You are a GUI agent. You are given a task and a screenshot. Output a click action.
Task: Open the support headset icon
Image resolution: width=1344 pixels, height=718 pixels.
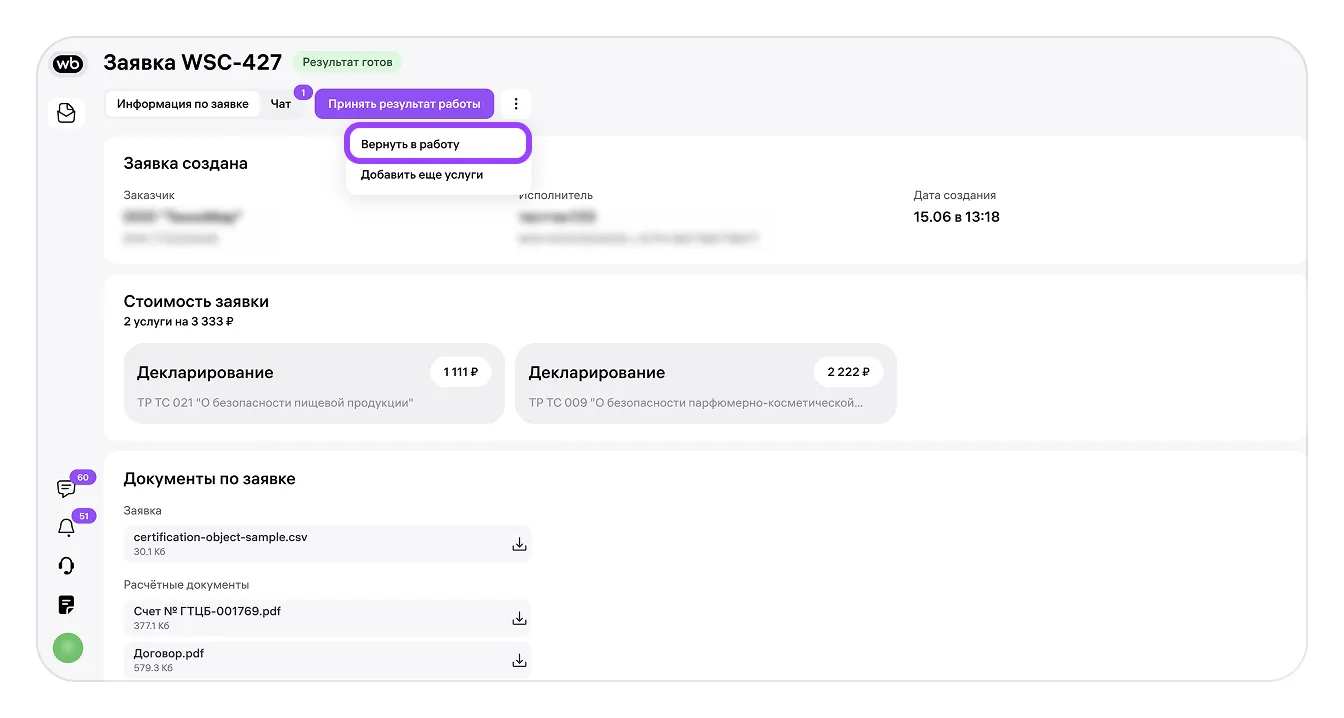[67, 566]
